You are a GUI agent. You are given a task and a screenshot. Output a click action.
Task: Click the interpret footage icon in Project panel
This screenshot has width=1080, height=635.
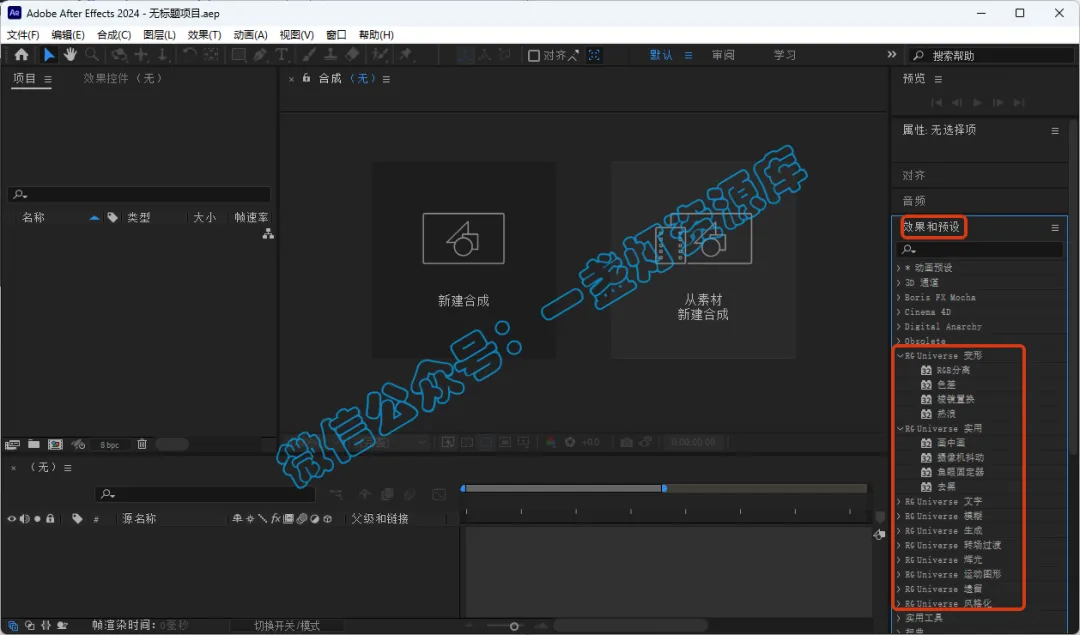[12, 444]
